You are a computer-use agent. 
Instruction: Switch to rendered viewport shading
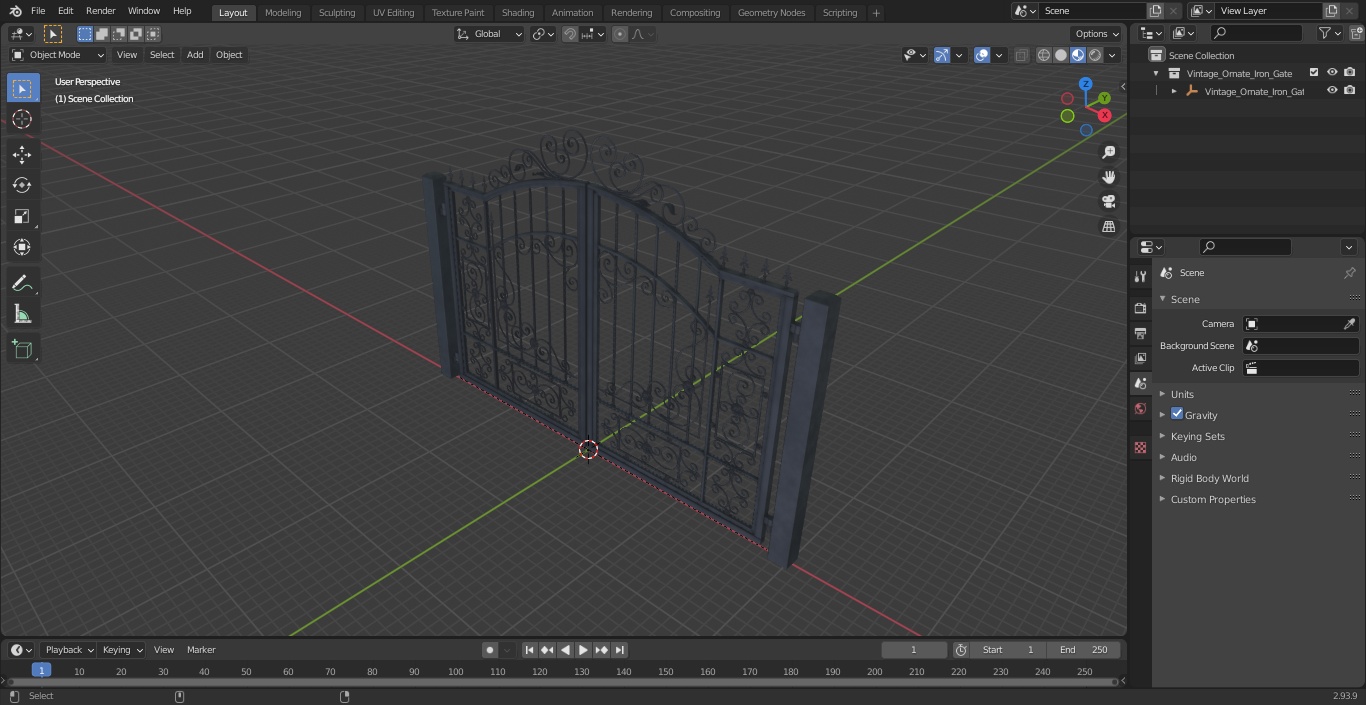[1095, 55]
